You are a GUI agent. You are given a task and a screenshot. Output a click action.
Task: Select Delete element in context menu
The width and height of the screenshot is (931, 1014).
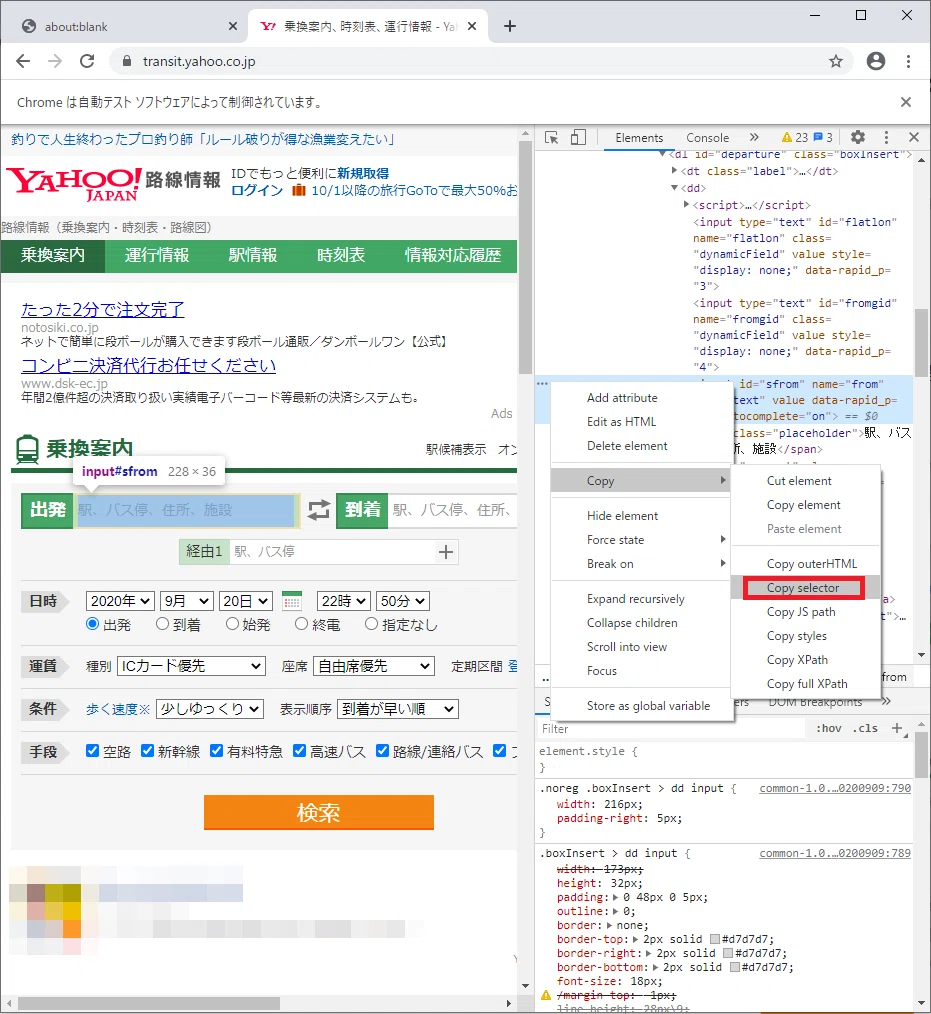(627, 446)
